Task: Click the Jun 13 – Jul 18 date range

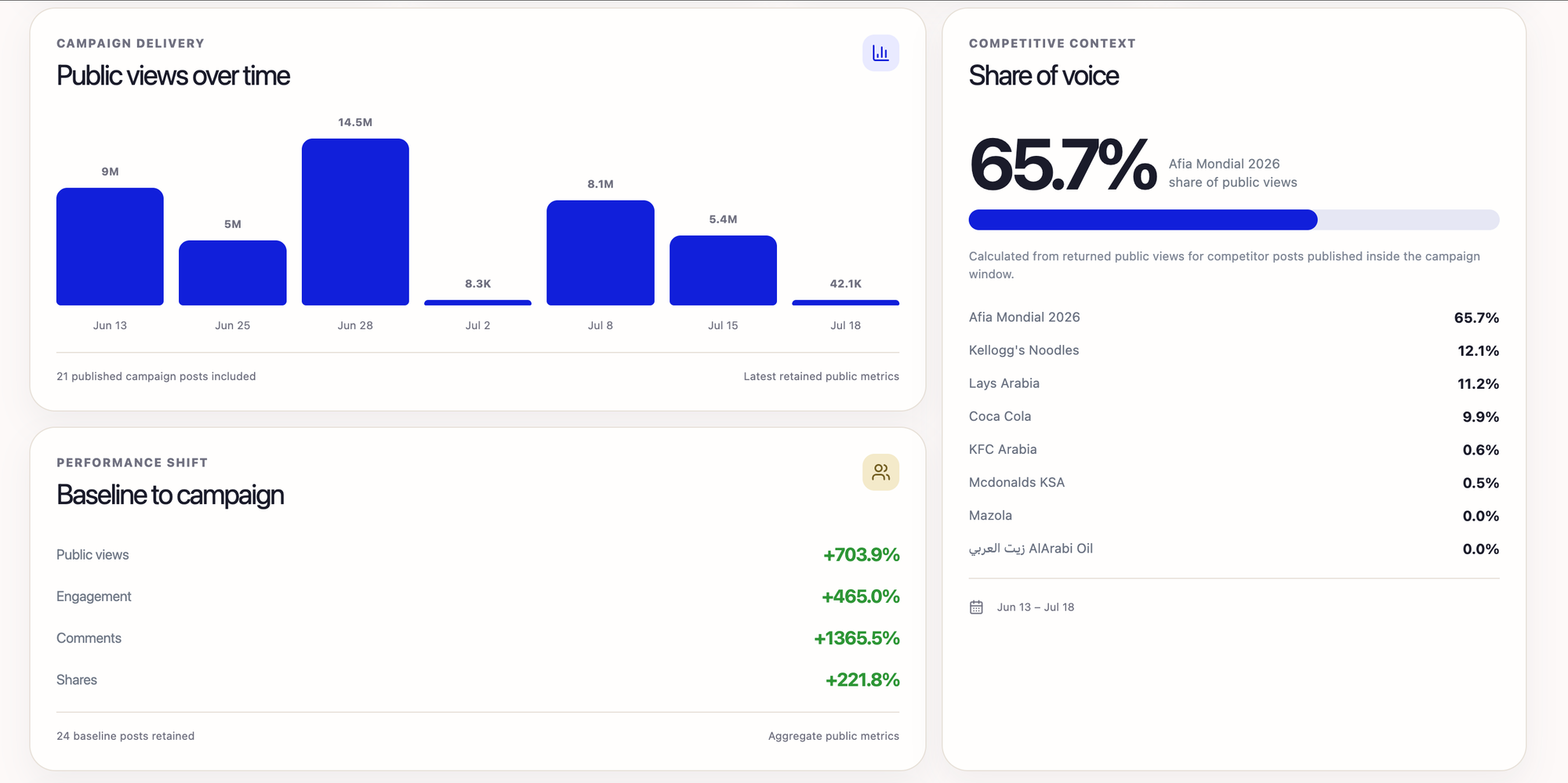Action: coord(1036,607)
